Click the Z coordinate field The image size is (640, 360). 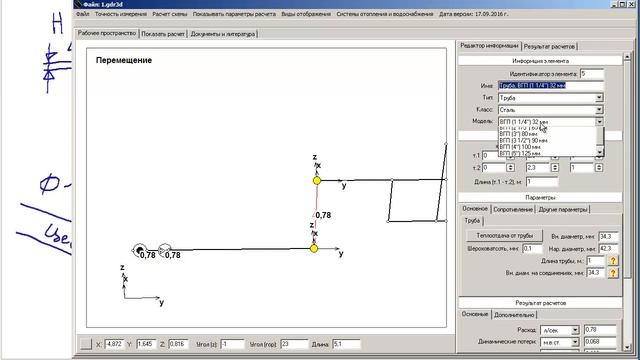(x=178, y=344)
